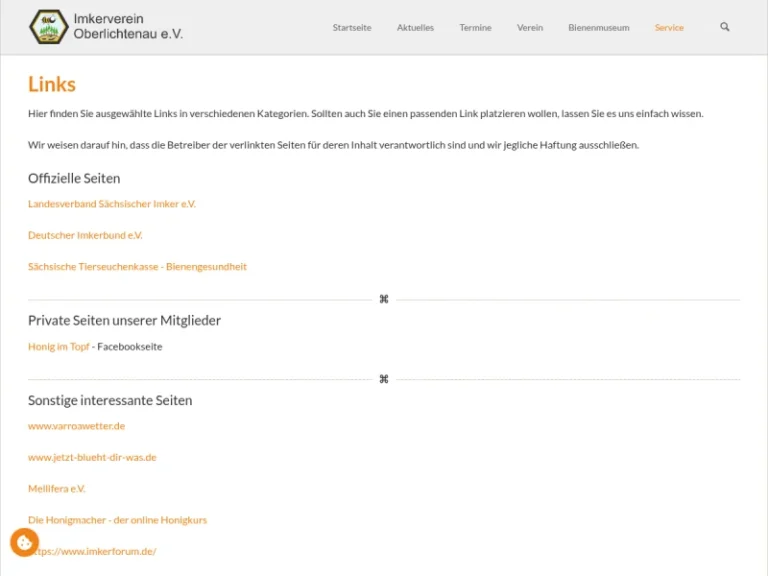
Task: Open the Aktuelles menu item
Action: 415,28
